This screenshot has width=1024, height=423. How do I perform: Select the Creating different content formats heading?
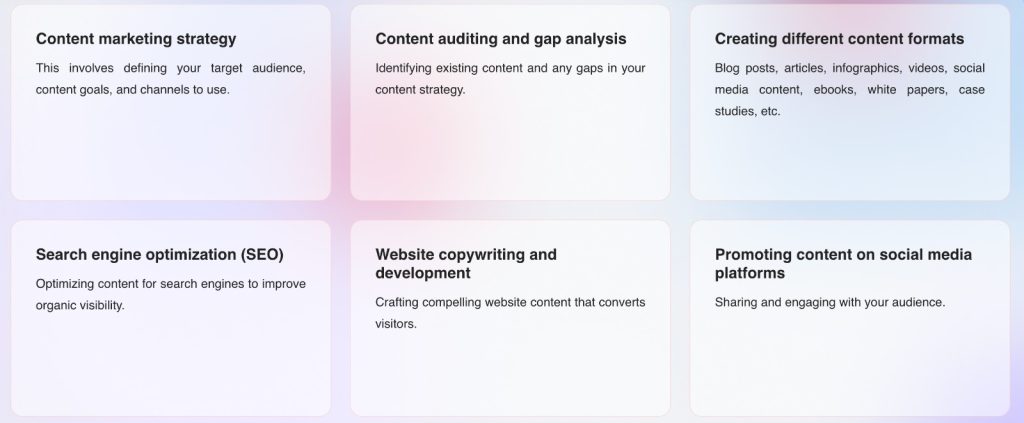coord(839,39)
